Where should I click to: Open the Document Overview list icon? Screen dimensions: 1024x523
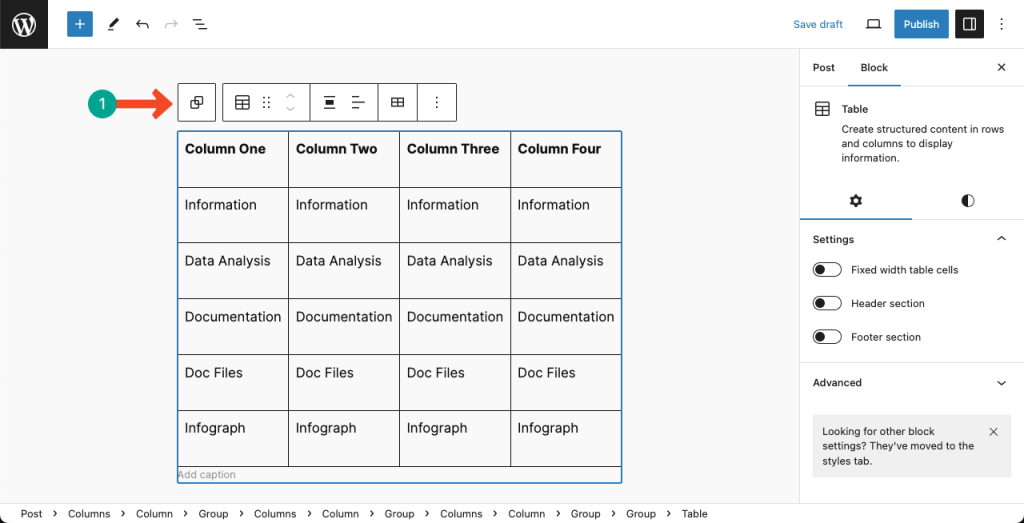coord(200,24)
